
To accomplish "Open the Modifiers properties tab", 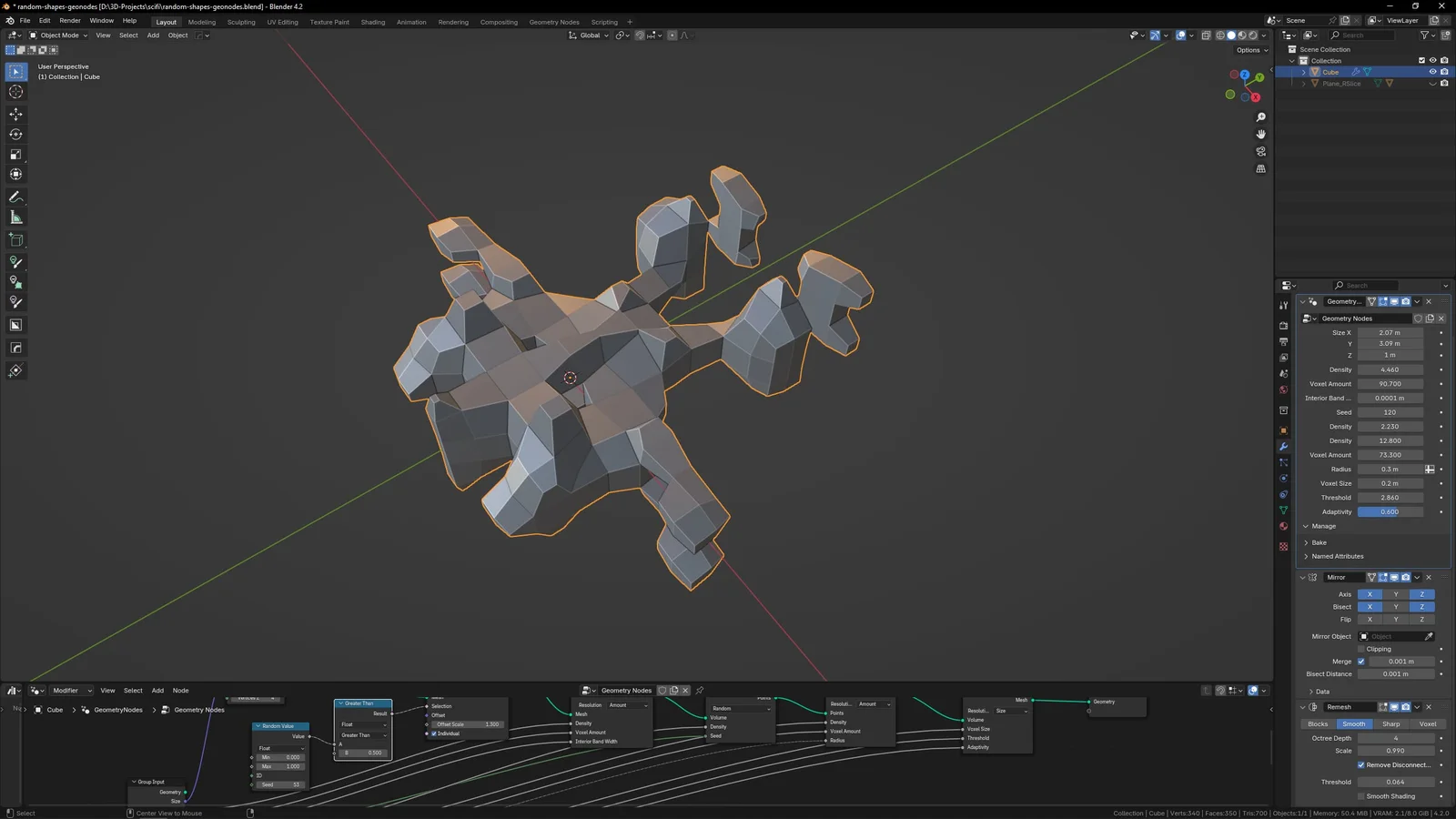I will (1283, 447).
